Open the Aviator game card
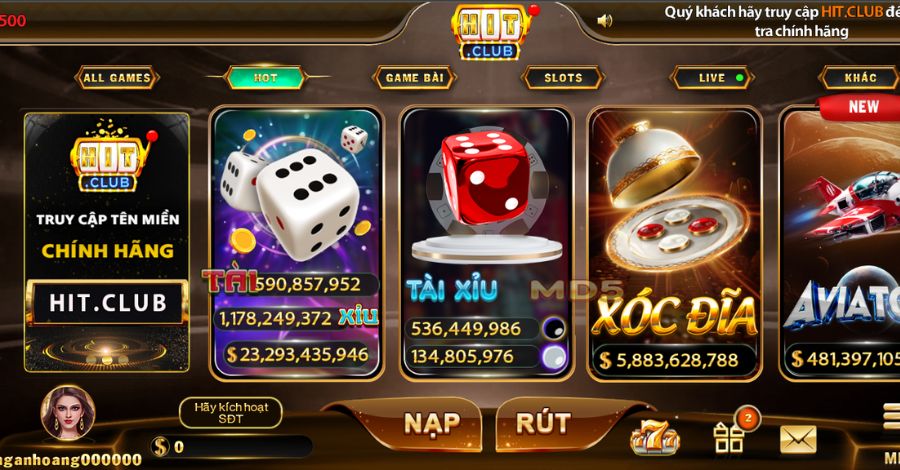Viewport: 900px width, 470px height. pos(840,243)
